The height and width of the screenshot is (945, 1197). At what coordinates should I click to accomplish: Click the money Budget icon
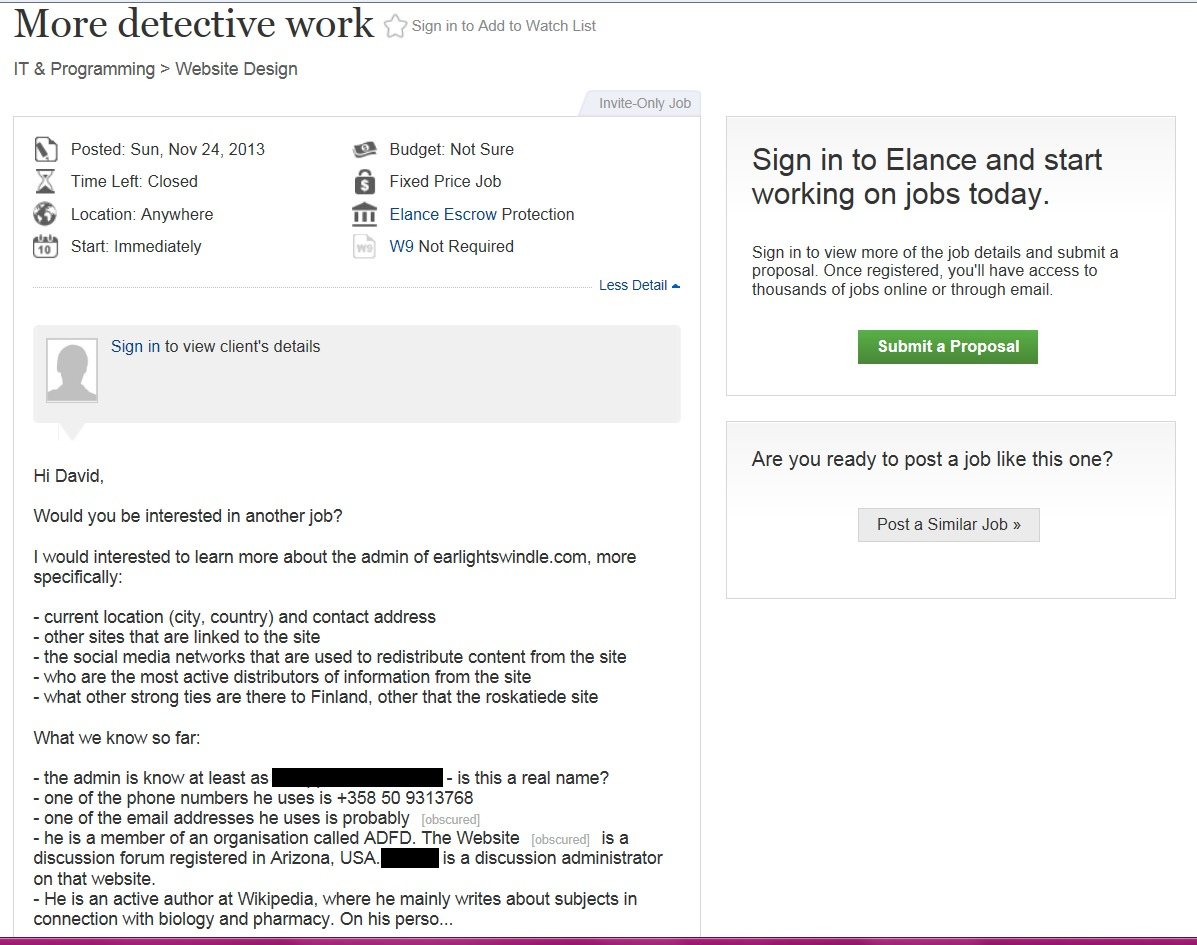364,150
